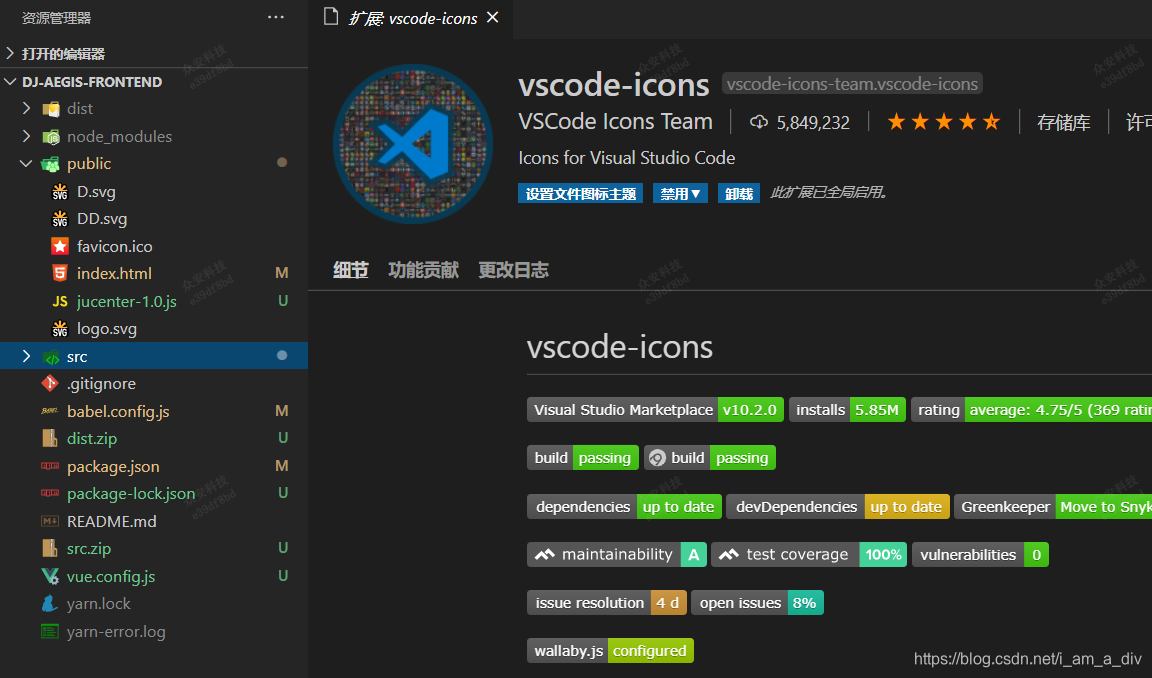Screen dimensions: 1152x678
Task: Click the file icon in the extension tab
Action: (x=331, y=17)
